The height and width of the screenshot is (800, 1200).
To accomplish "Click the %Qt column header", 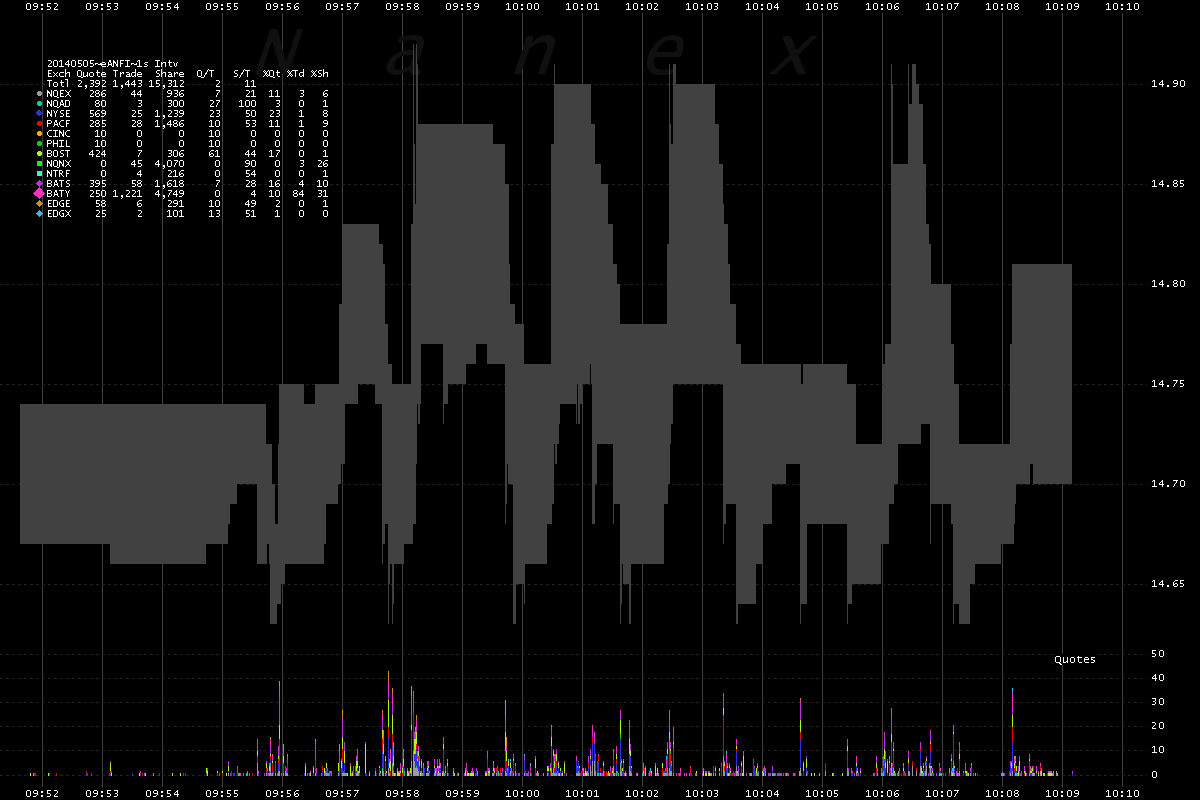I will click(x=272, y=73).
